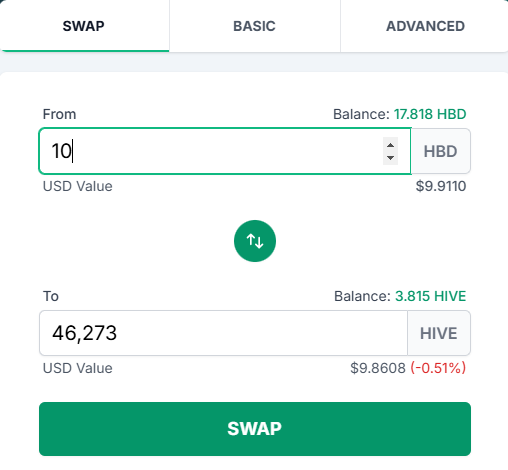Focus the From amount input field
This screenshot has width=508, height=470.
[x=225, y=151]
